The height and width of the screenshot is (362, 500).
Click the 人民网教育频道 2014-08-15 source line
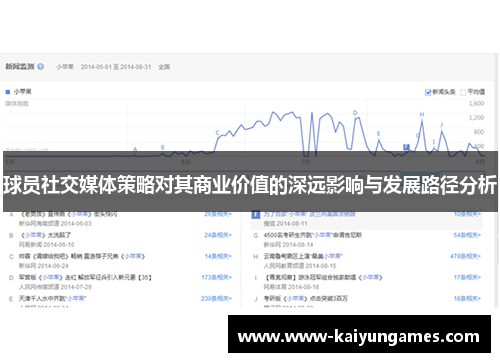[300, 266]
